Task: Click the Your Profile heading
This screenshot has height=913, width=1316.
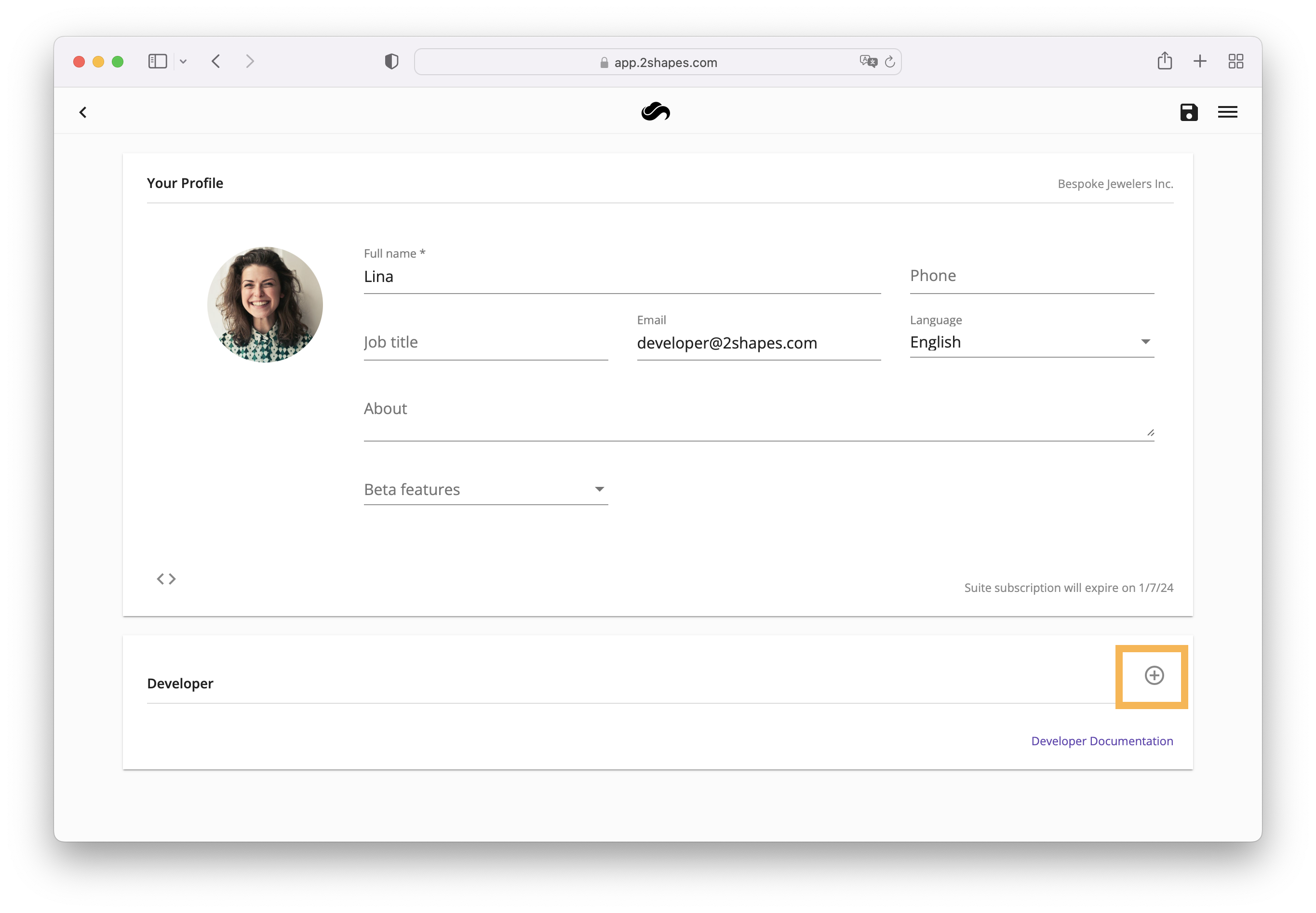Action: coord(185,183)
